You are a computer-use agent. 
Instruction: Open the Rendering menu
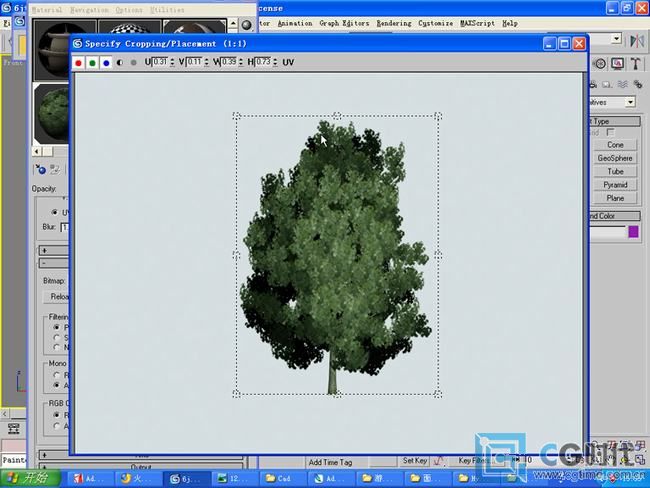pyautogui.click(x=393, y=22)
